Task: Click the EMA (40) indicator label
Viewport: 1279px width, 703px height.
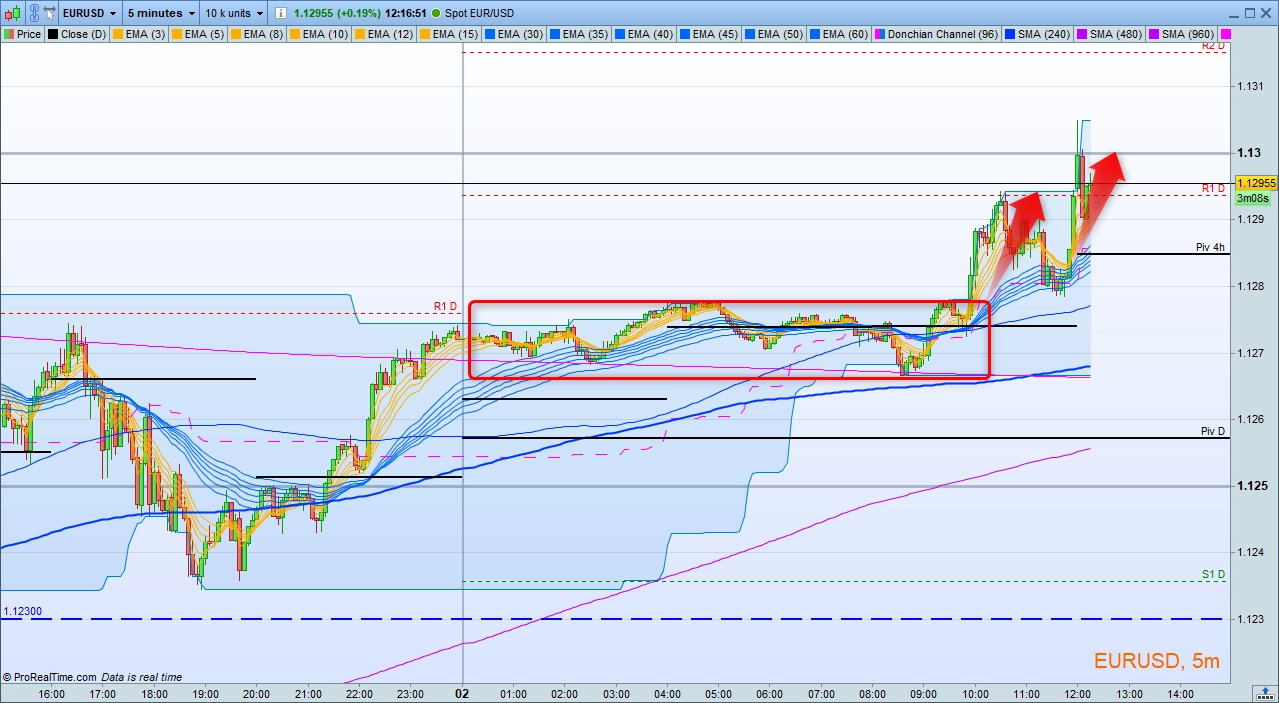Action: (644, 34)
